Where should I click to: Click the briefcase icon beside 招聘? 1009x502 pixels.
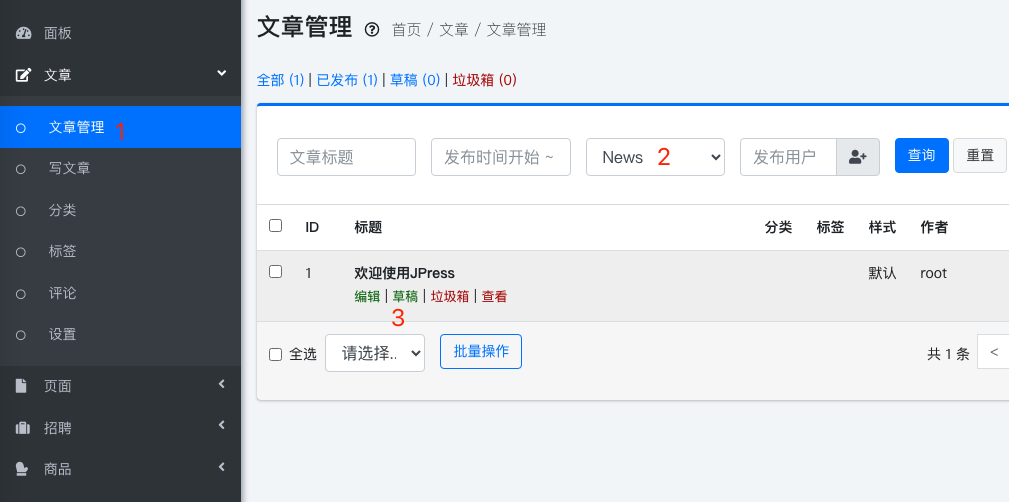[x=23, y=428]
